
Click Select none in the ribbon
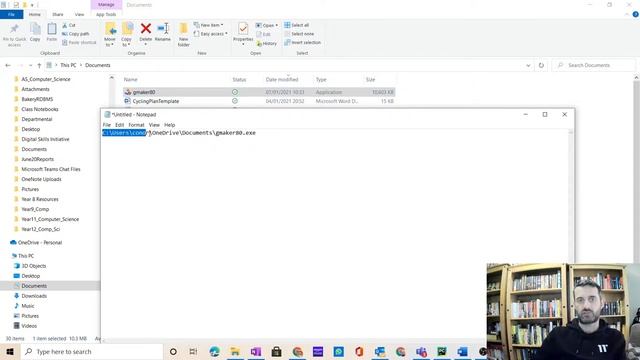(x=299, y=34)
